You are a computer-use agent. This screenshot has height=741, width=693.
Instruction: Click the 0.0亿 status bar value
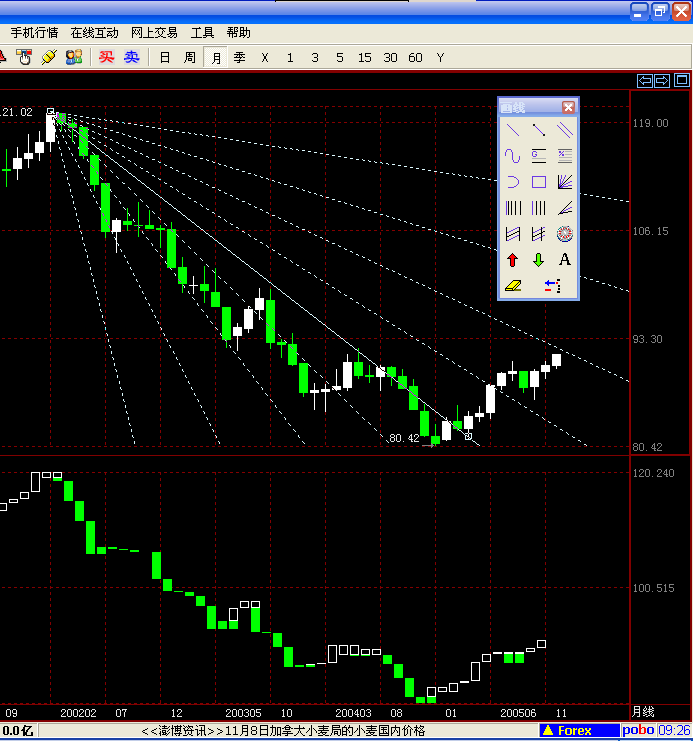point(17,731)
